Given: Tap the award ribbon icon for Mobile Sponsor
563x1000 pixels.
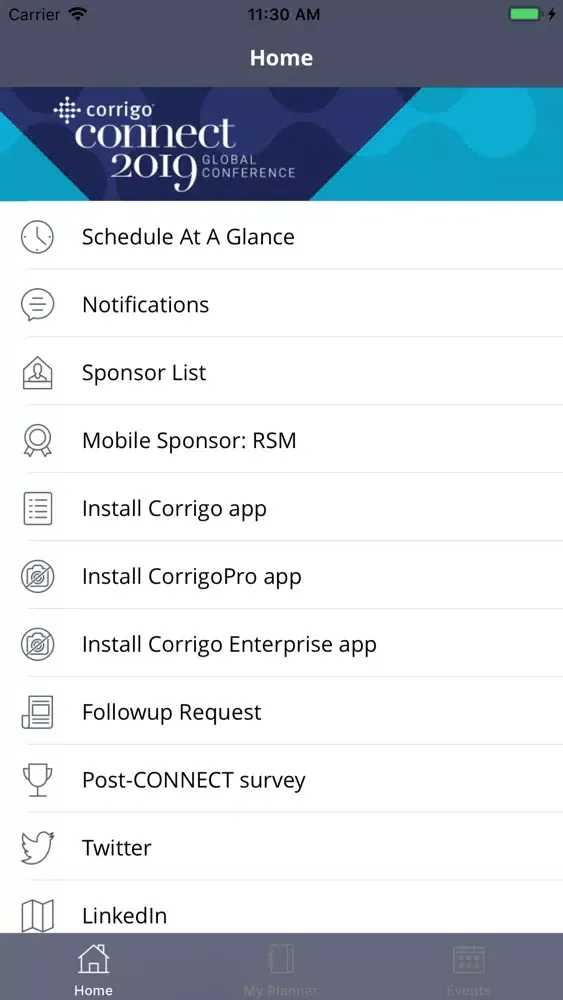Looking at the screenshot, I should [37, 441].
